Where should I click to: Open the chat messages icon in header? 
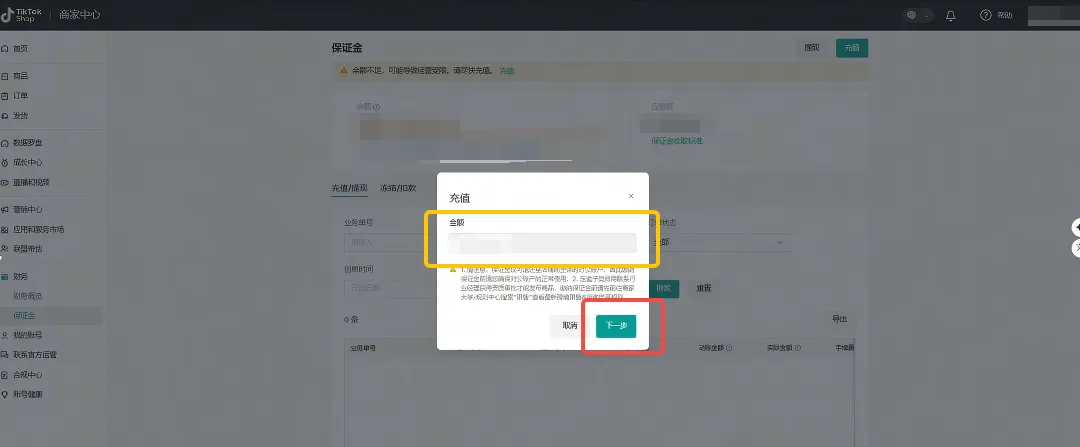(911, 15)
